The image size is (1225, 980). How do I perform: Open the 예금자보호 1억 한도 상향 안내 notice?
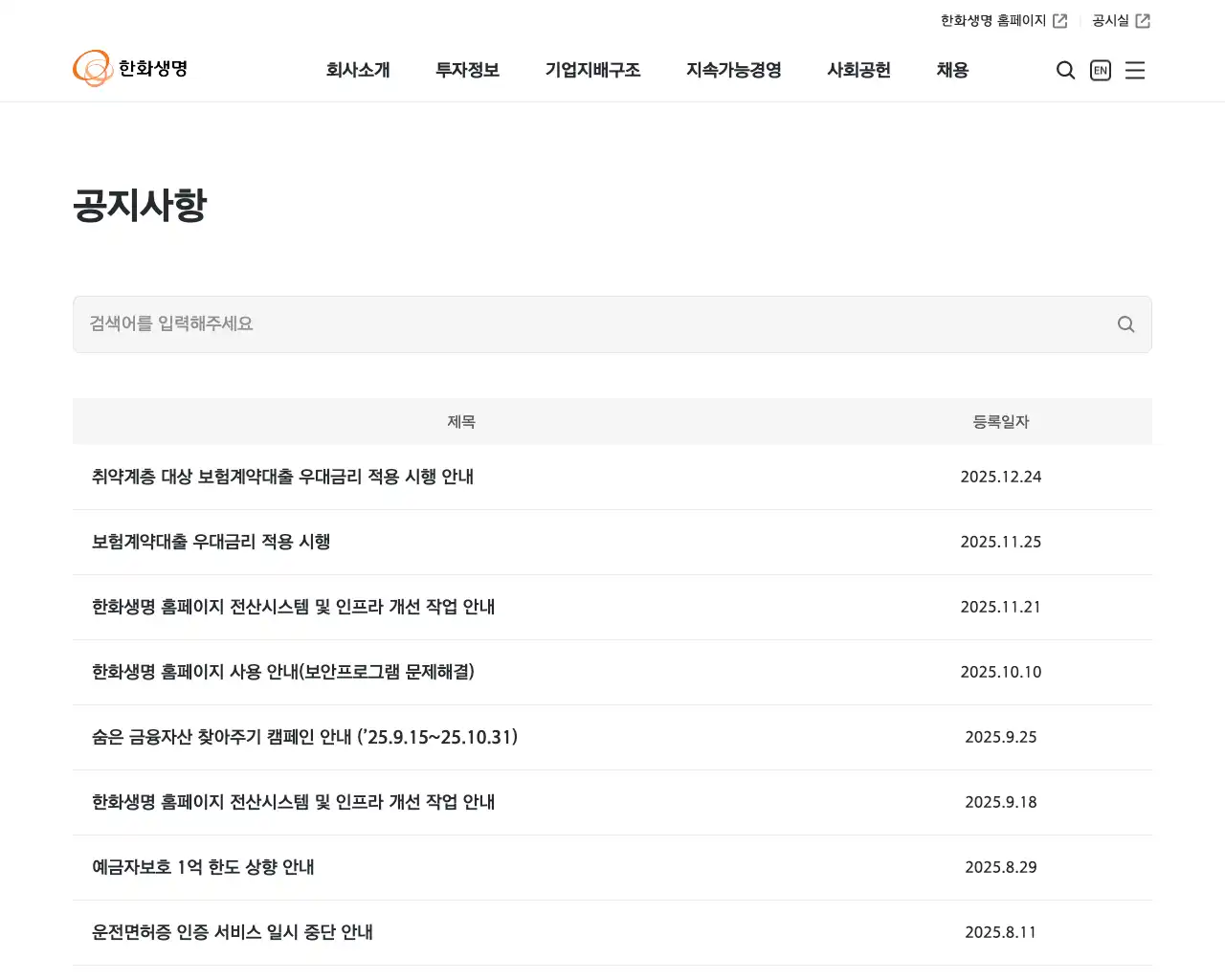click(203, 867)
